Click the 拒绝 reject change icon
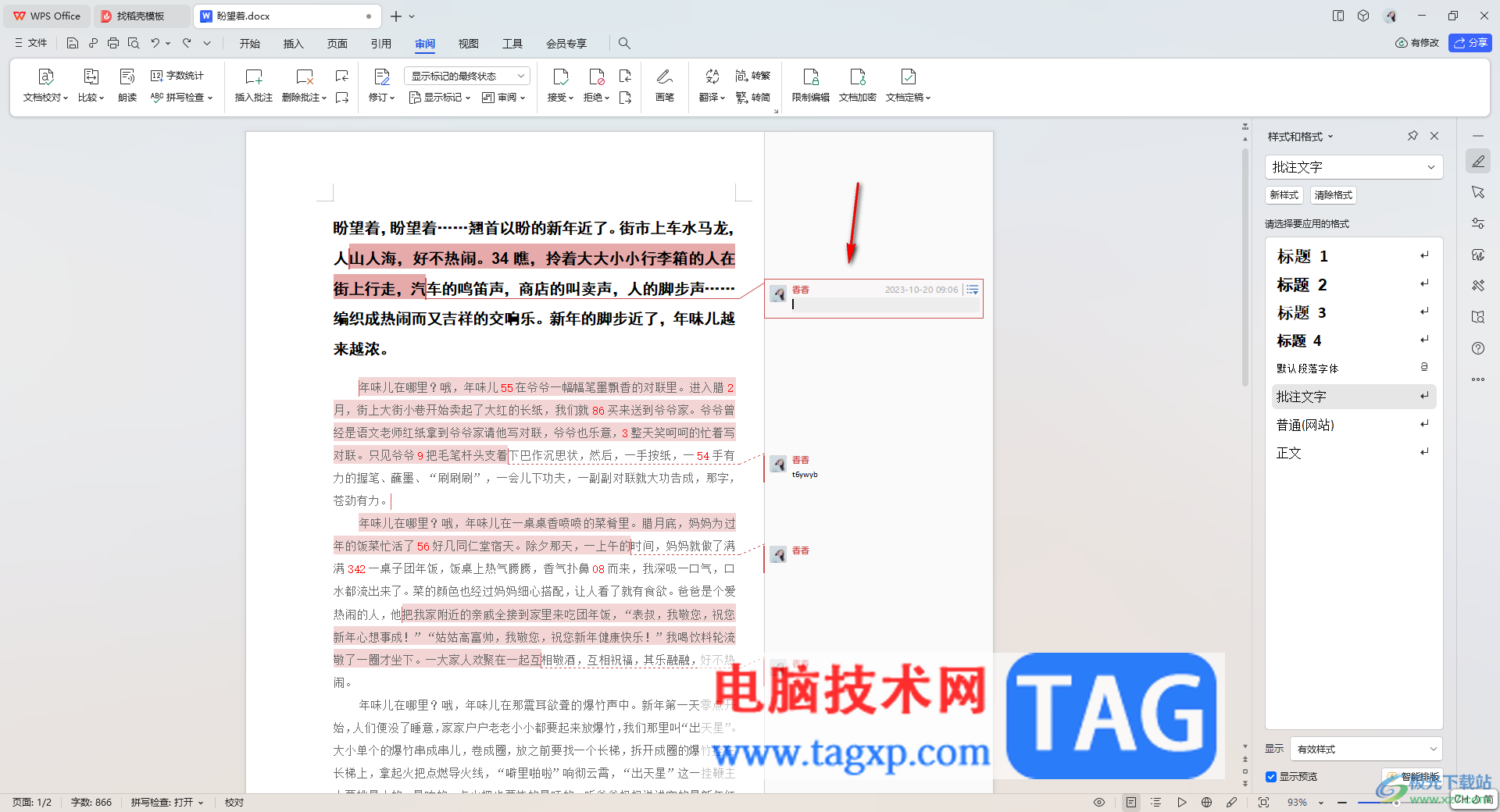The width and height of the screenshot is (1500, 812). pyautogui.click(x=597, y=77)
